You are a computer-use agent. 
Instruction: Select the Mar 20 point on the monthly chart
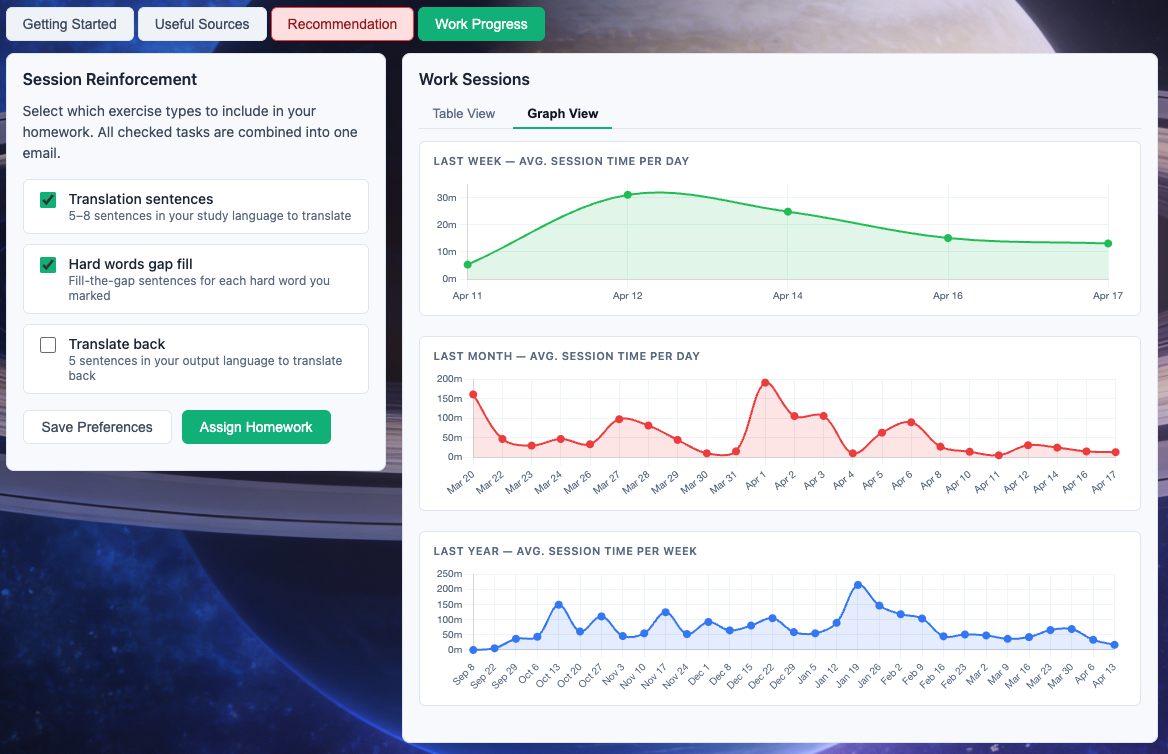click(473, 395)
